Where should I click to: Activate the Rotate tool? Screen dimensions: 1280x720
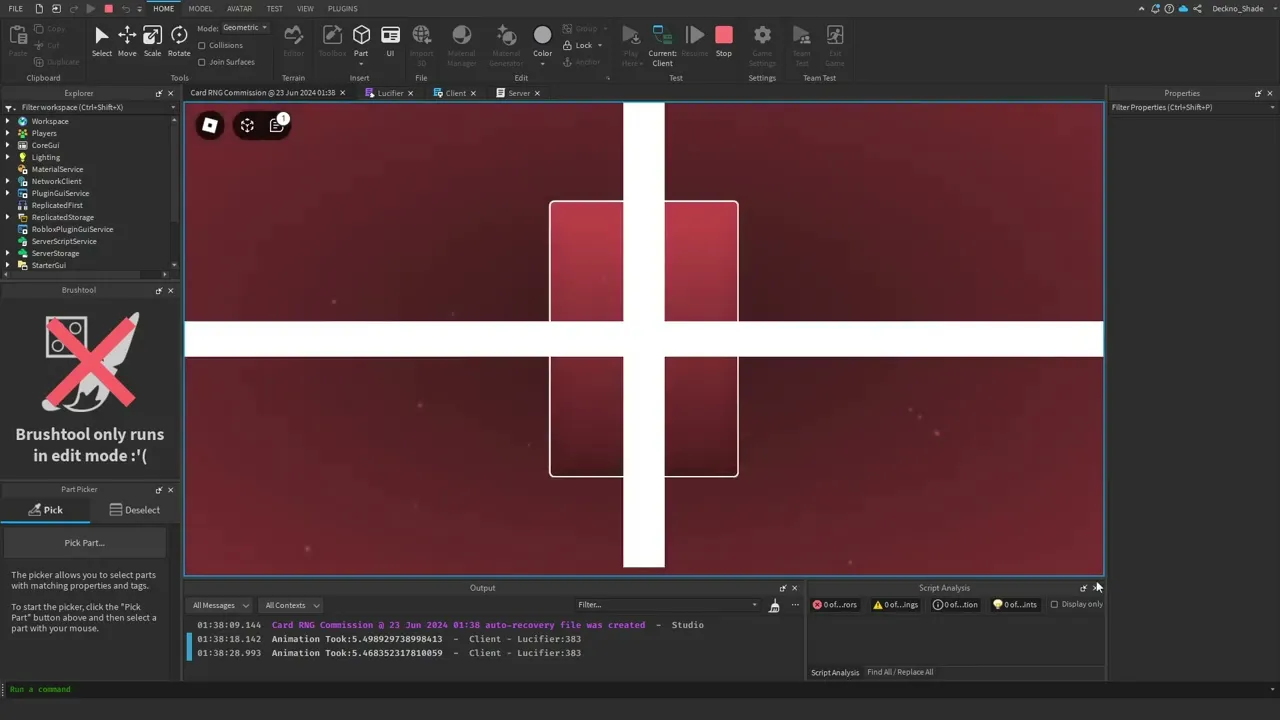point(179,41)
